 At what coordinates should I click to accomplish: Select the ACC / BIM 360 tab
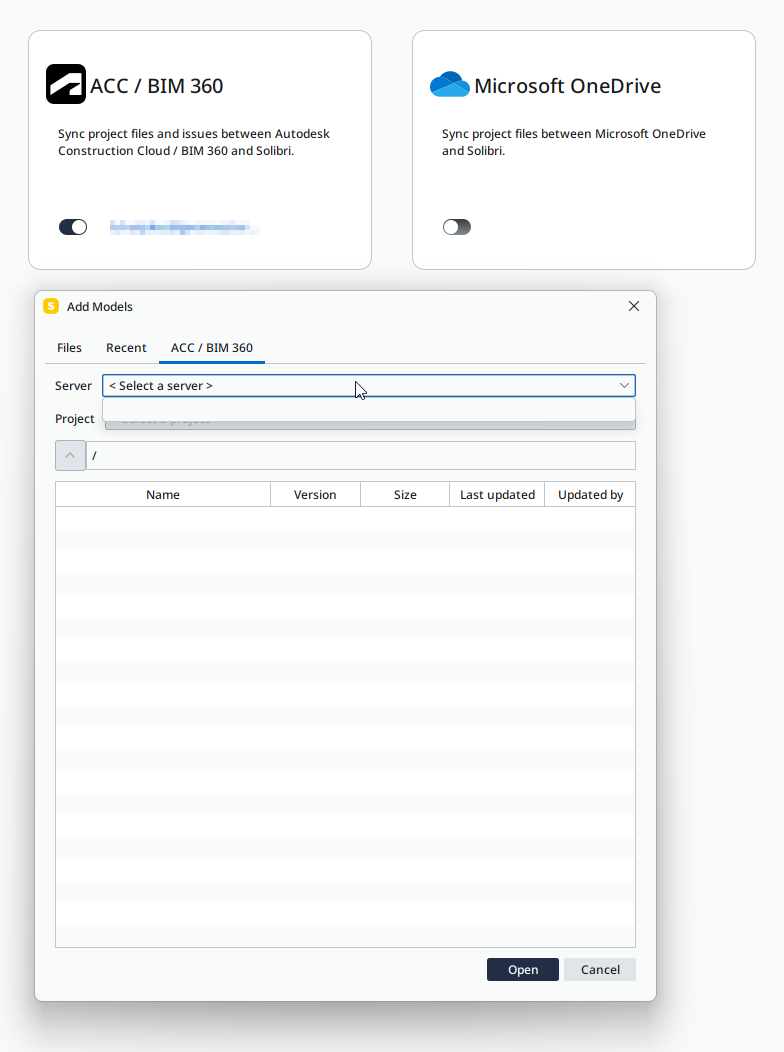(x=212, y=348)
